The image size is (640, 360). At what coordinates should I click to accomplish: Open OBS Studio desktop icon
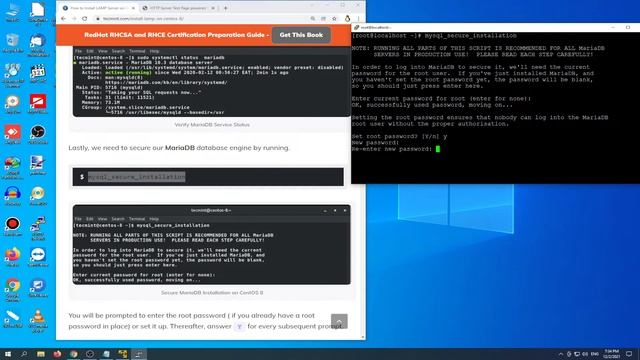(38, 134)
